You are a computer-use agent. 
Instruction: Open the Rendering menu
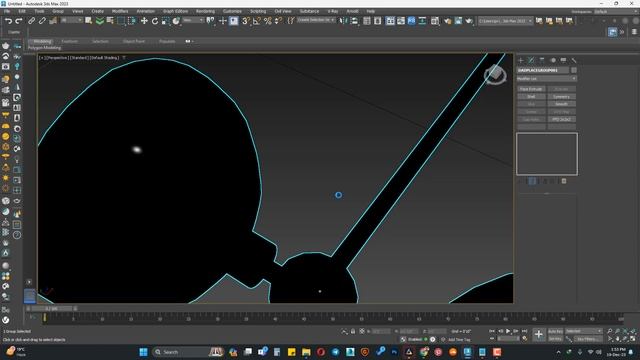tap(205, 11)
